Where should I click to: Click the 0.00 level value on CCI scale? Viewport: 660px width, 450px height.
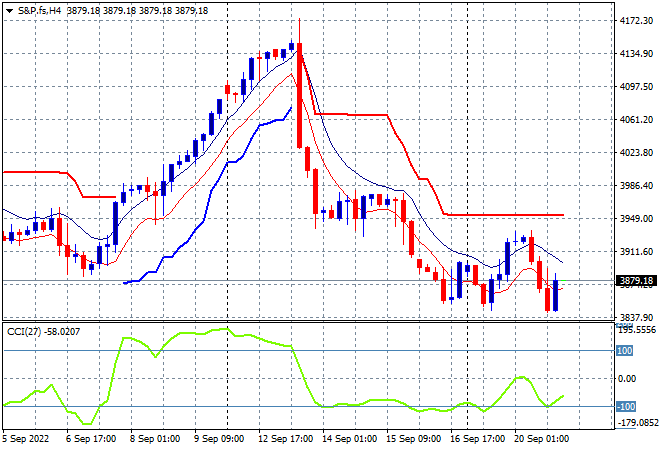(627, 379)
